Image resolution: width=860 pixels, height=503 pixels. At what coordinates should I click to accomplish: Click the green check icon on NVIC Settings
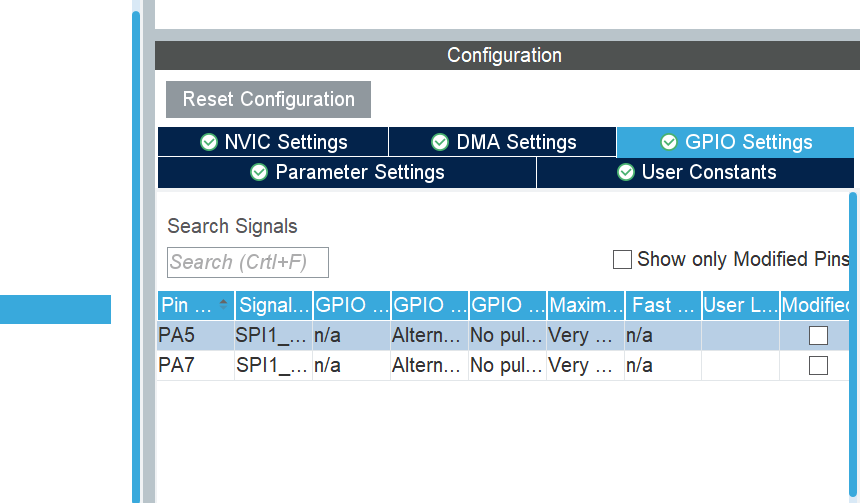tap(208, 142)
